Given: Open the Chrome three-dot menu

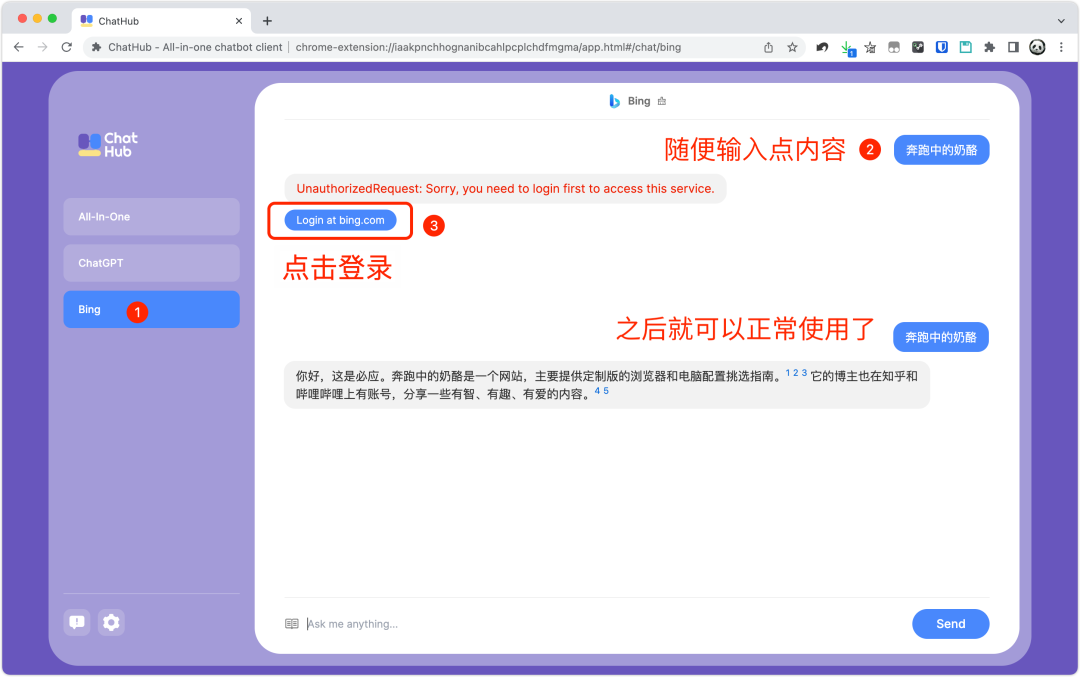Looking at the screenshot, I should 1061,48.
